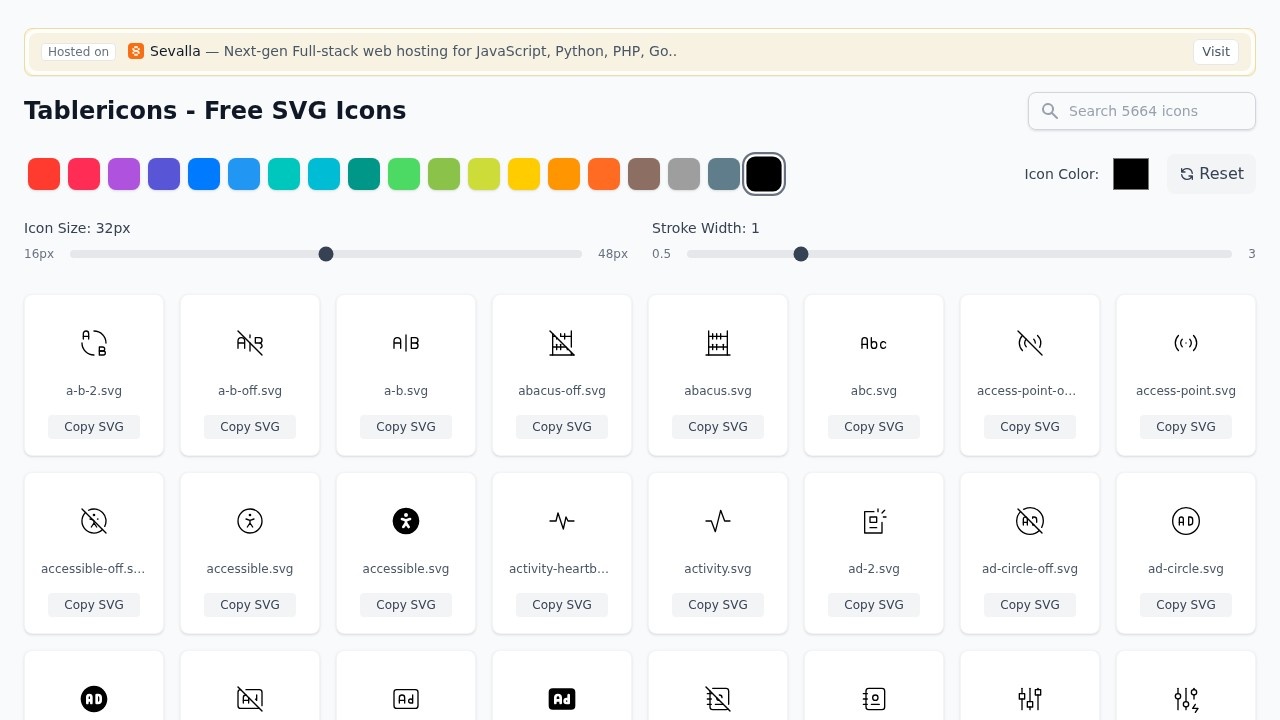Choose the red color swatch

point(44,174)
